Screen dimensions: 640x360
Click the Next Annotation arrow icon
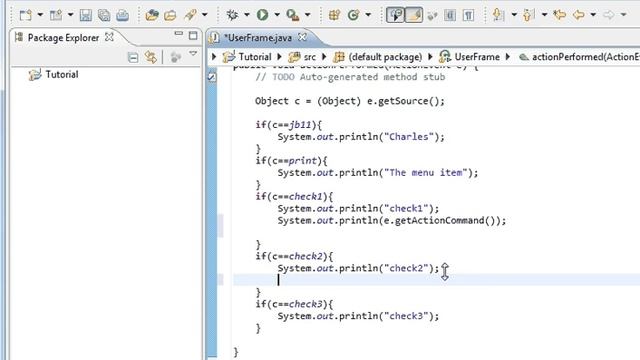tap(498, 16)
